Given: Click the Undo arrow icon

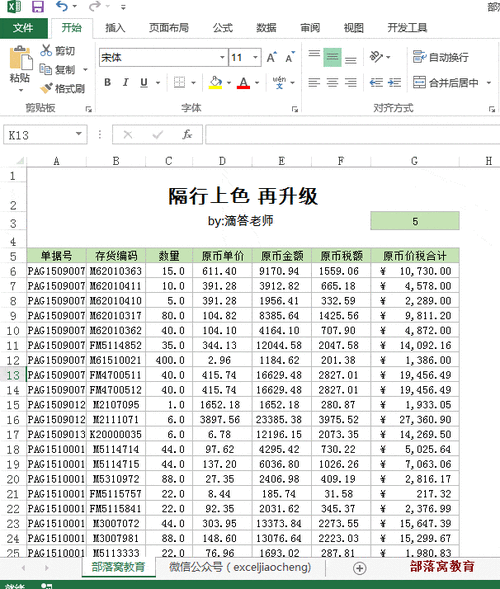Looking at the screenshot, I should click(x=62, y=6).
